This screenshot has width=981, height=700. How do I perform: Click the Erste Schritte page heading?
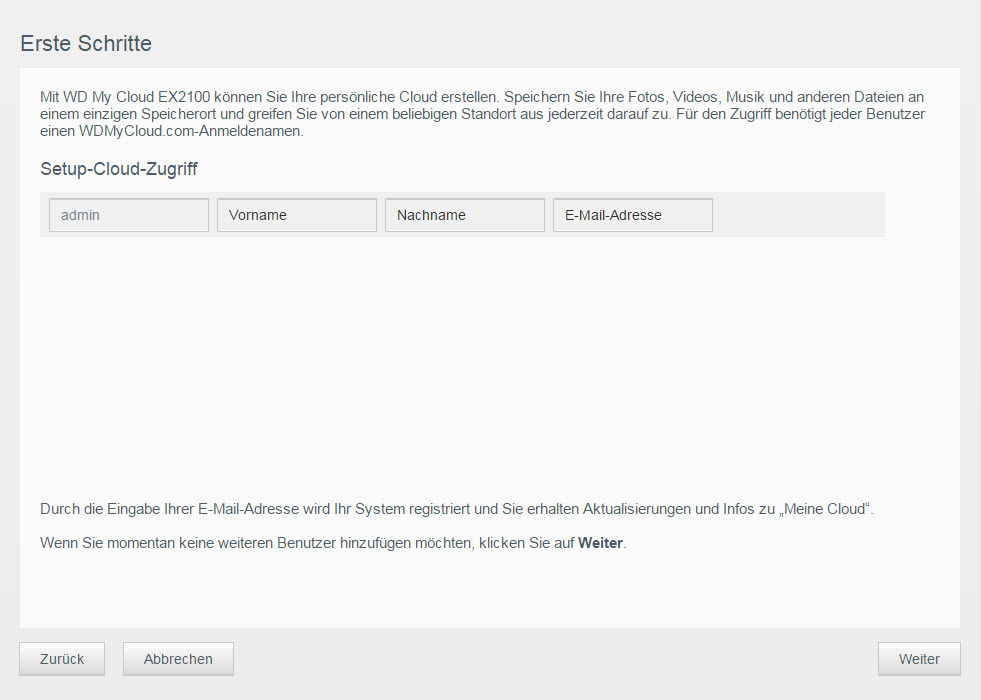tap(86, 43)
